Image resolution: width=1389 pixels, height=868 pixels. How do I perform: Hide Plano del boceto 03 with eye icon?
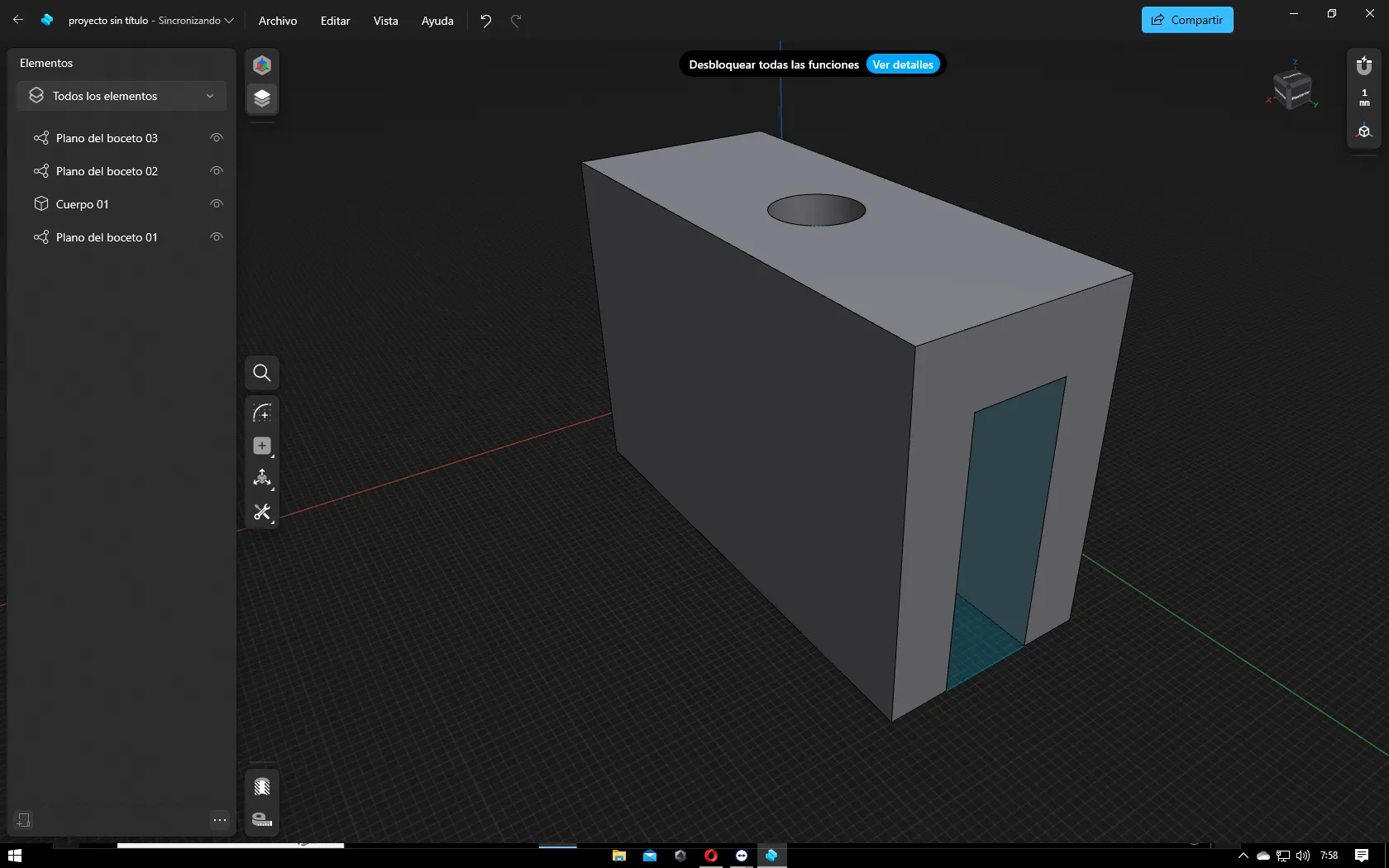[217, 138]
